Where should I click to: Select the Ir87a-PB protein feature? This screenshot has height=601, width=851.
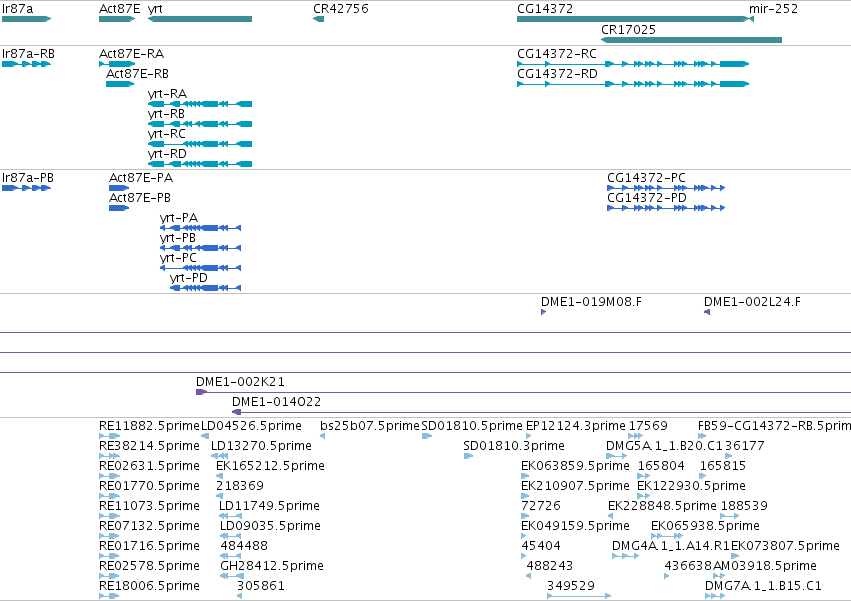click(x=27, y=188)
